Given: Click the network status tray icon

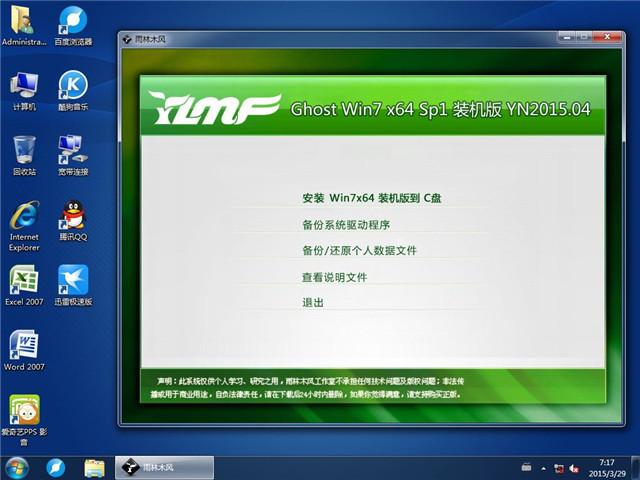Looking at the screenshot, I should tap(558, 468).
